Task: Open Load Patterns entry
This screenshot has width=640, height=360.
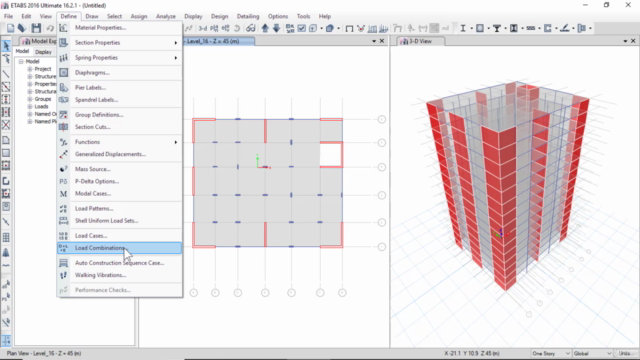Action: click(x=119, y=209)
